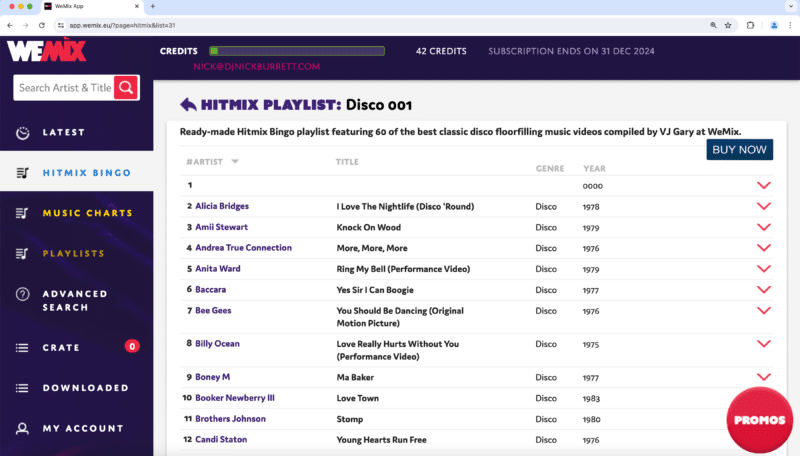Image resolution: width=800 pixels, height=456 pixels.
Task: Open My Account
Action: [83, 428]
